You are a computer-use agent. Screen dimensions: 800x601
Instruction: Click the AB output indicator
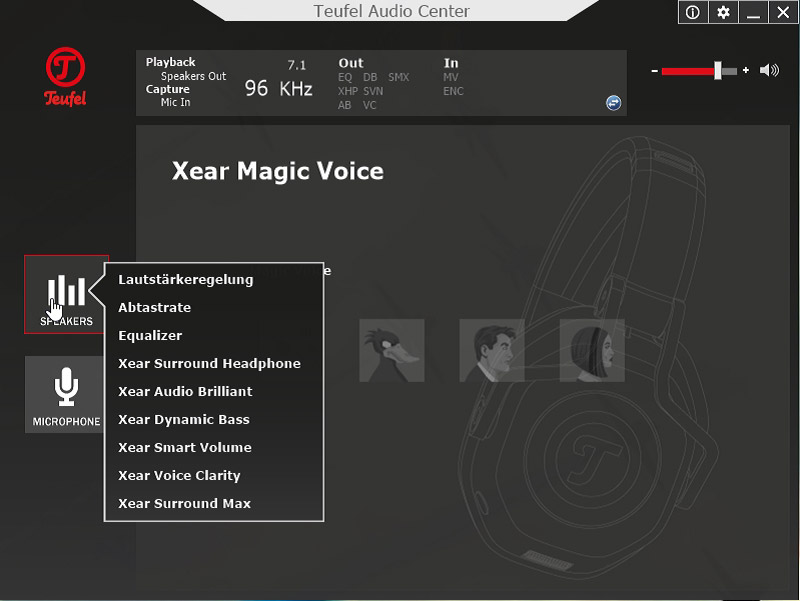point(344,106)
